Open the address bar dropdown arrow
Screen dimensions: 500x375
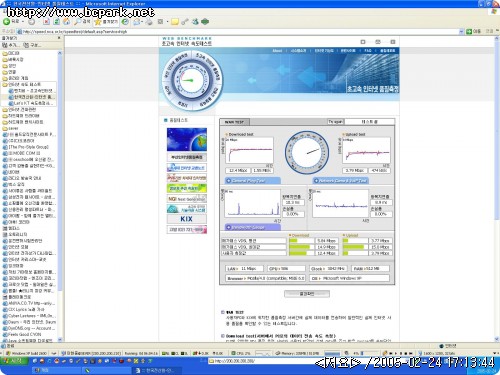point(461,31)
